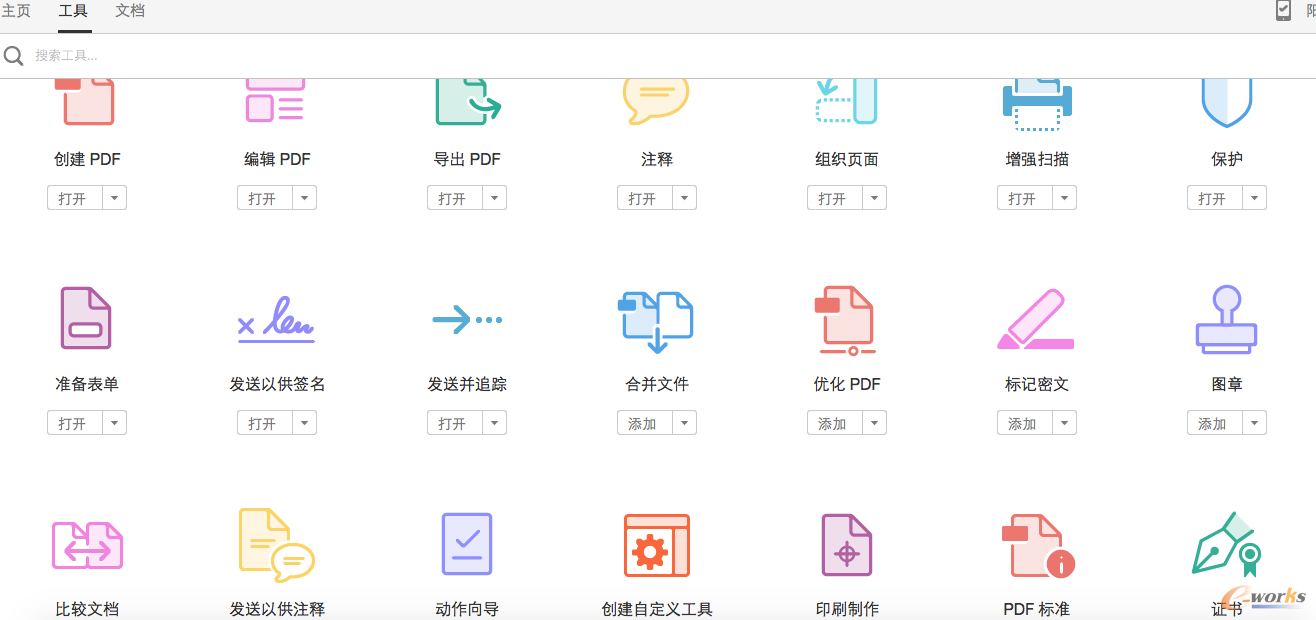Click the search magnifier icon

click(x=13, y=56)
